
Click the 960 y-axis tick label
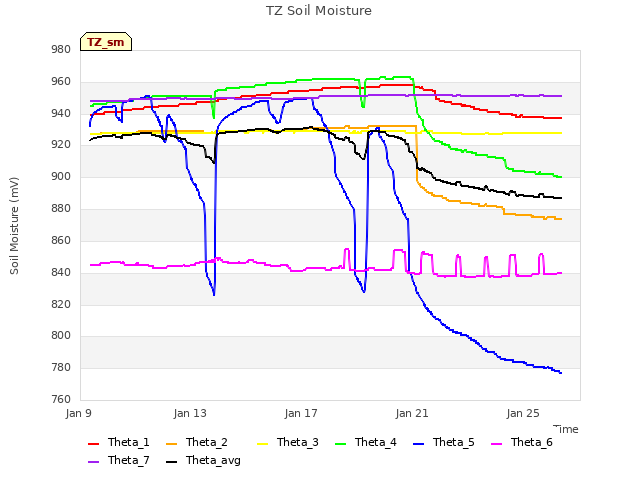61,82
